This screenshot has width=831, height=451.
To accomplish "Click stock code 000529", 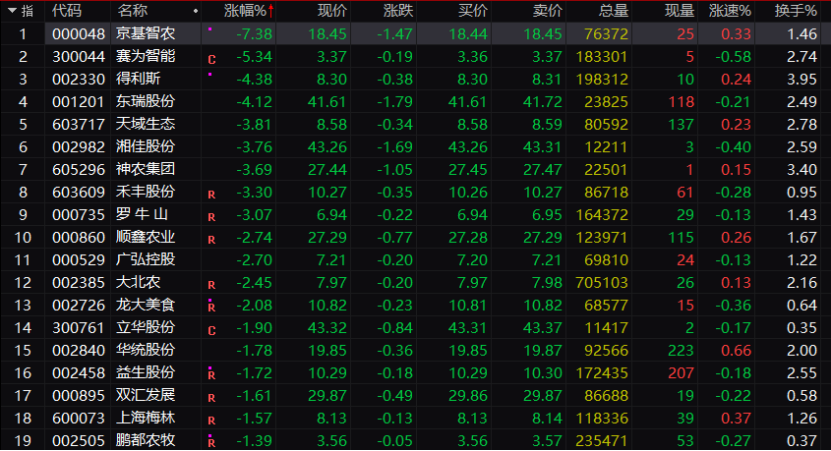I will click(78, 260).
